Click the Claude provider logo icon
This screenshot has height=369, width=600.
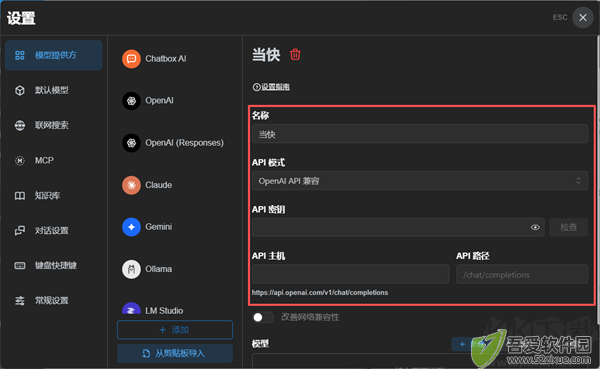tap(131, 185)
